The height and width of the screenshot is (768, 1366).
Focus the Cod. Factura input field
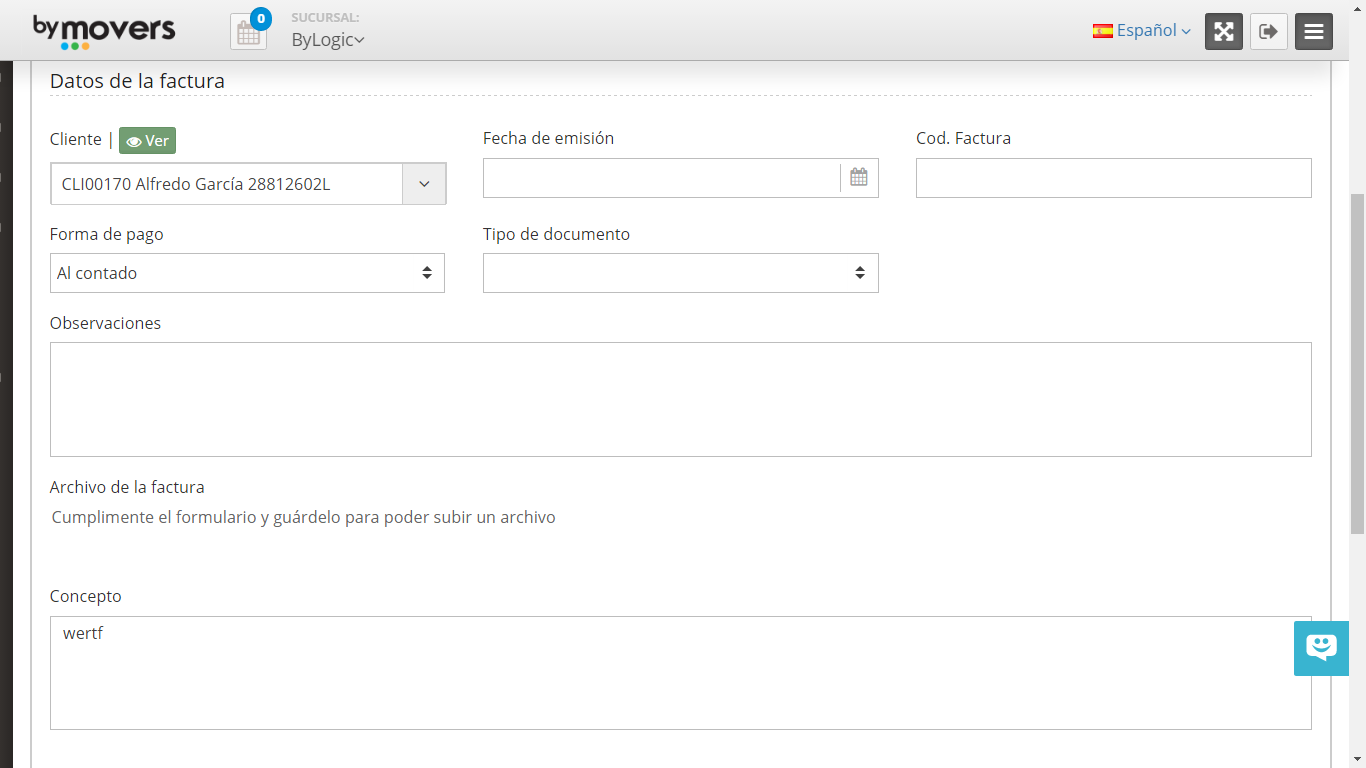pyautogui.click(x=1113, y=178)
